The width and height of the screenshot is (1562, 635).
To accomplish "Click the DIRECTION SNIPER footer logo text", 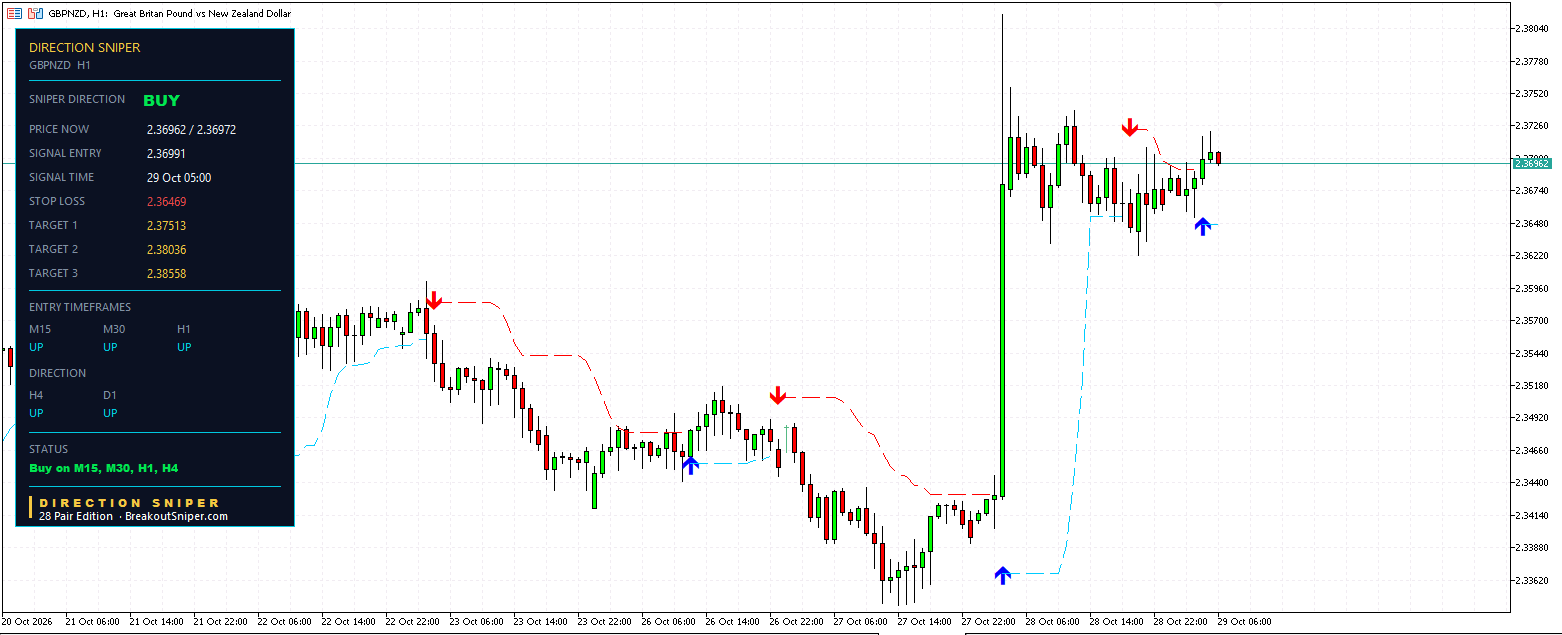I will click(129, 503).
